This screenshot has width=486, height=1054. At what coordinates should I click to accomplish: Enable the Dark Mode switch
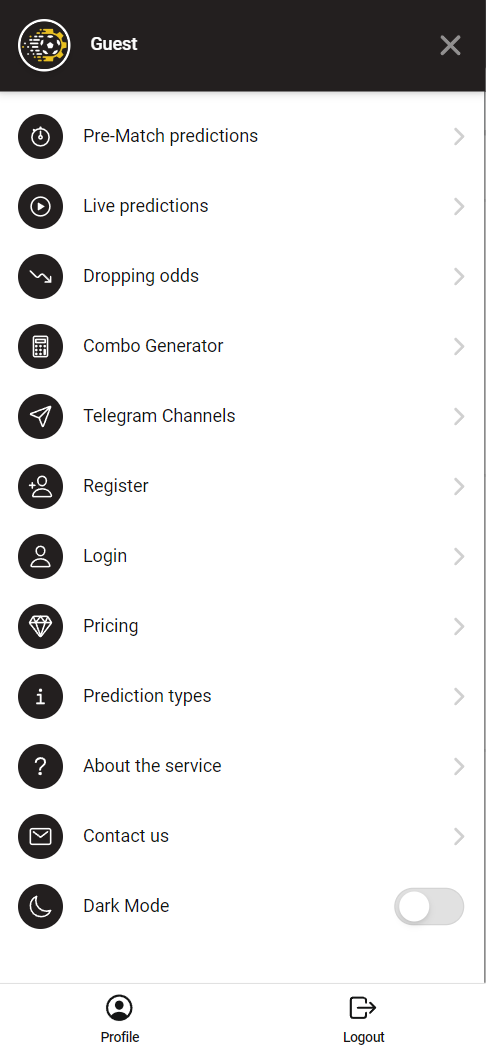tap(429, 907)
